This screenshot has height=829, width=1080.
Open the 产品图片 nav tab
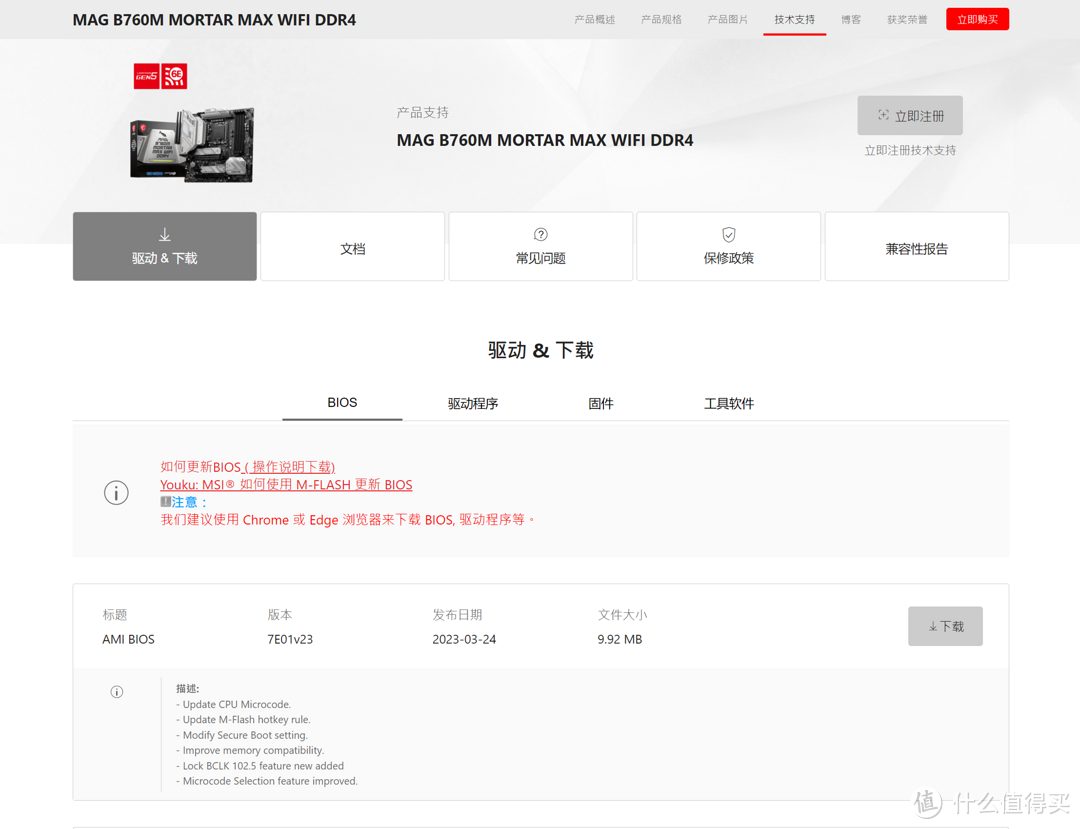pyautogui.click(x=727, y=19)
